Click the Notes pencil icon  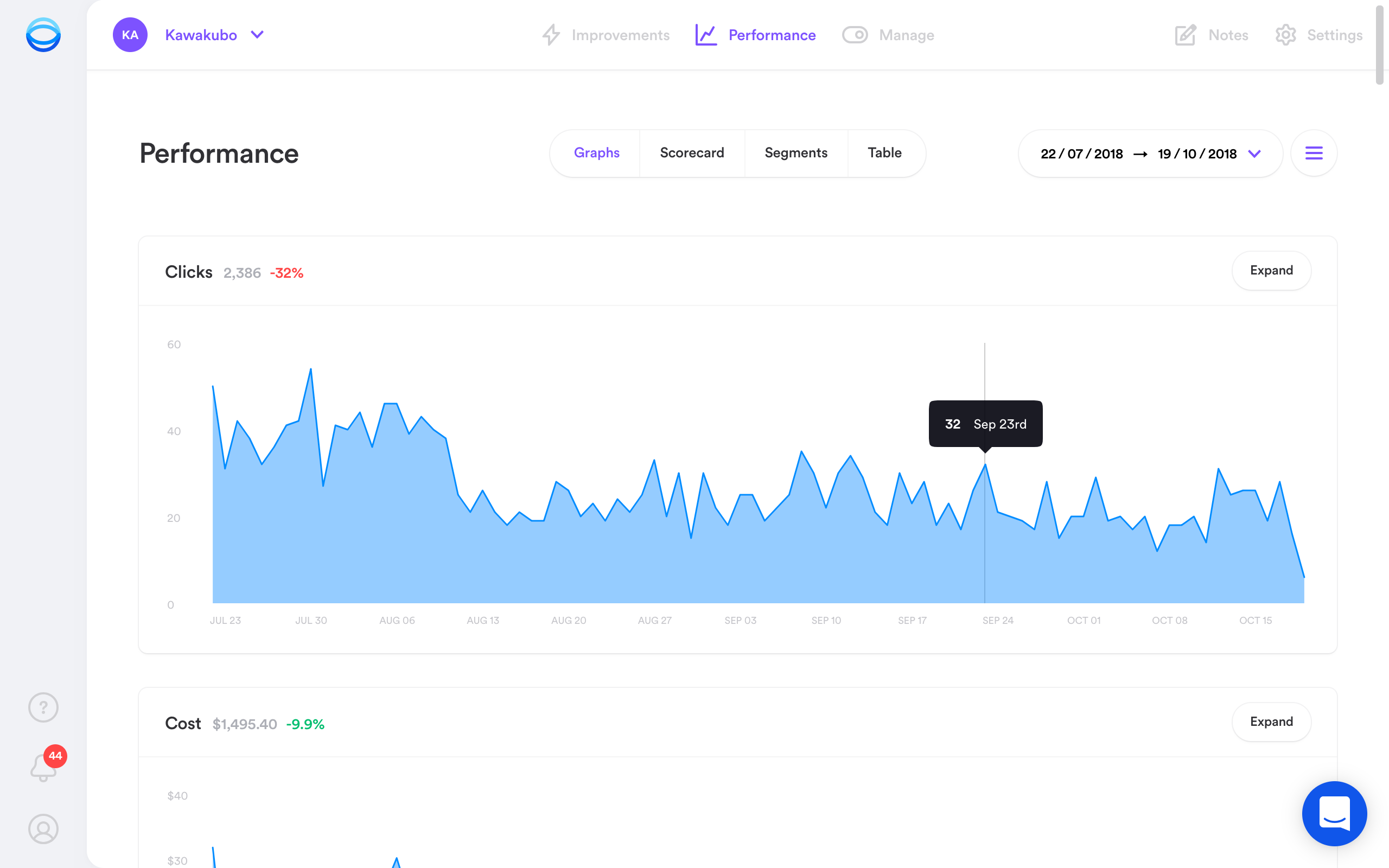(1185, 35)
